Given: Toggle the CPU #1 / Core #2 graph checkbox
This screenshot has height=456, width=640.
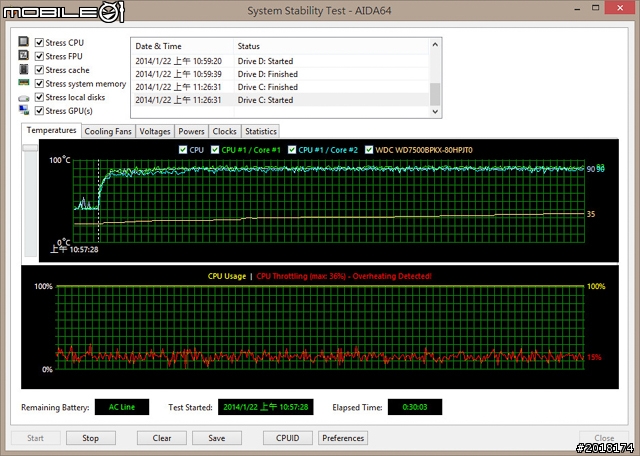Looking at the screenshot, I should tap(292, 150).
